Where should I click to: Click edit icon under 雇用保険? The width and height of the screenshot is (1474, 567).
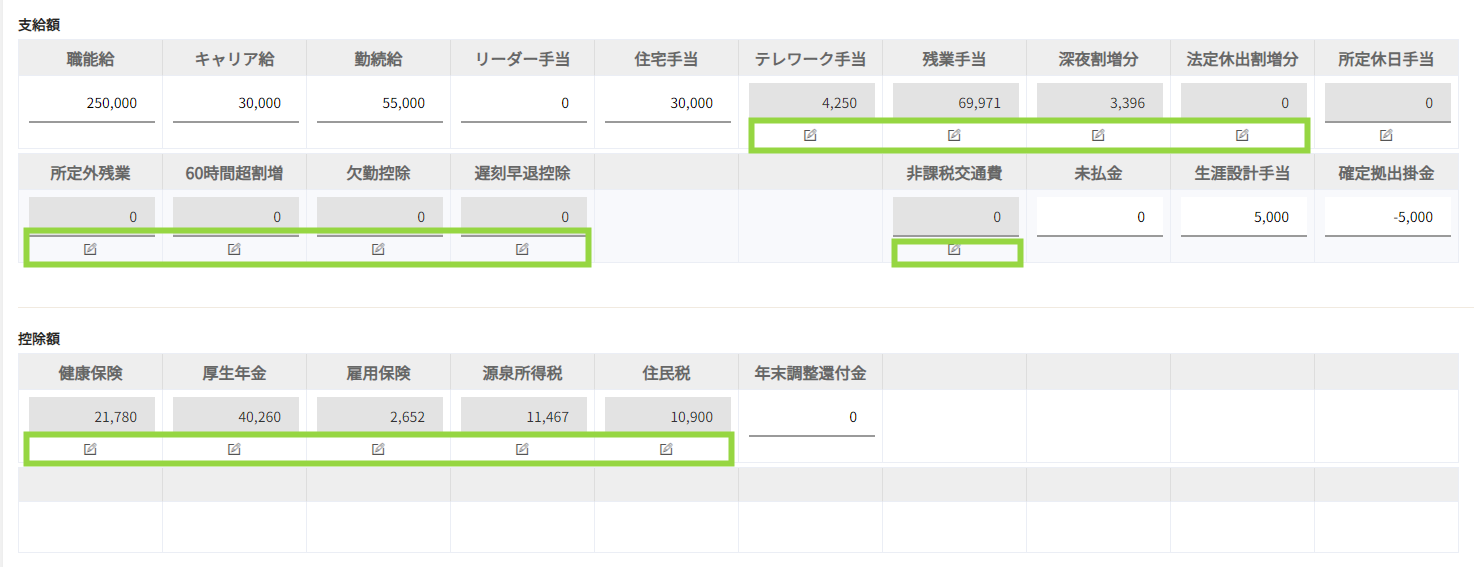click(x=378, y=449)
